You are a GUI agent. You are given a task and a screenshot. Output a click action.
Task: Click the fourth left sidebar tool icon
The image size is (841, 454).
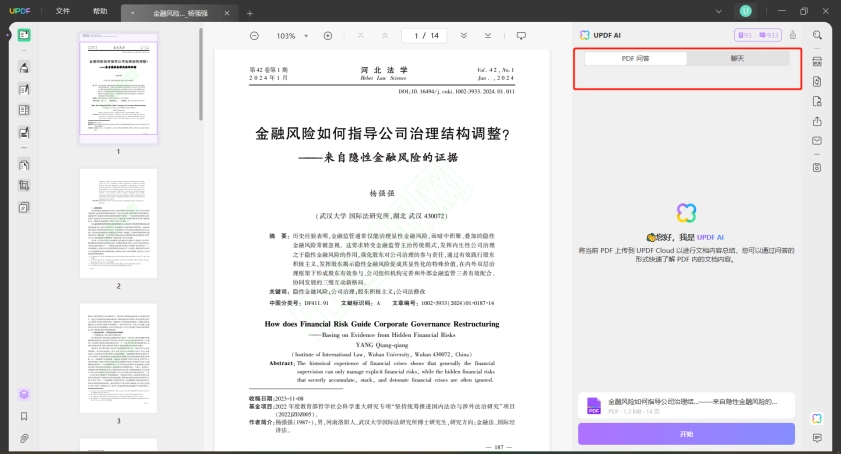(x=24, y=111)
